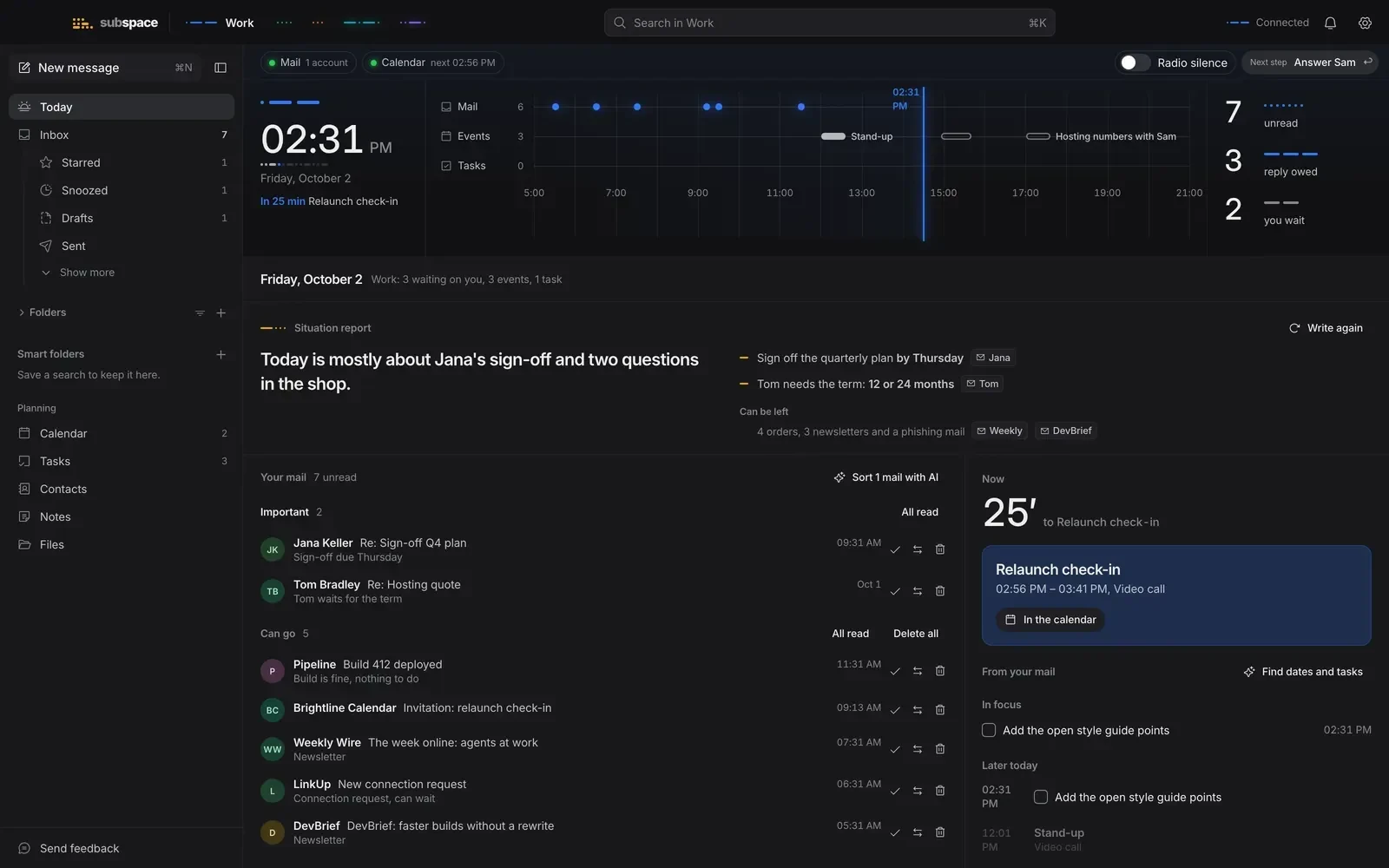The image size is (1389, 868).
Task: Open settings gear icon
Action: click(x=1365, y=23)
